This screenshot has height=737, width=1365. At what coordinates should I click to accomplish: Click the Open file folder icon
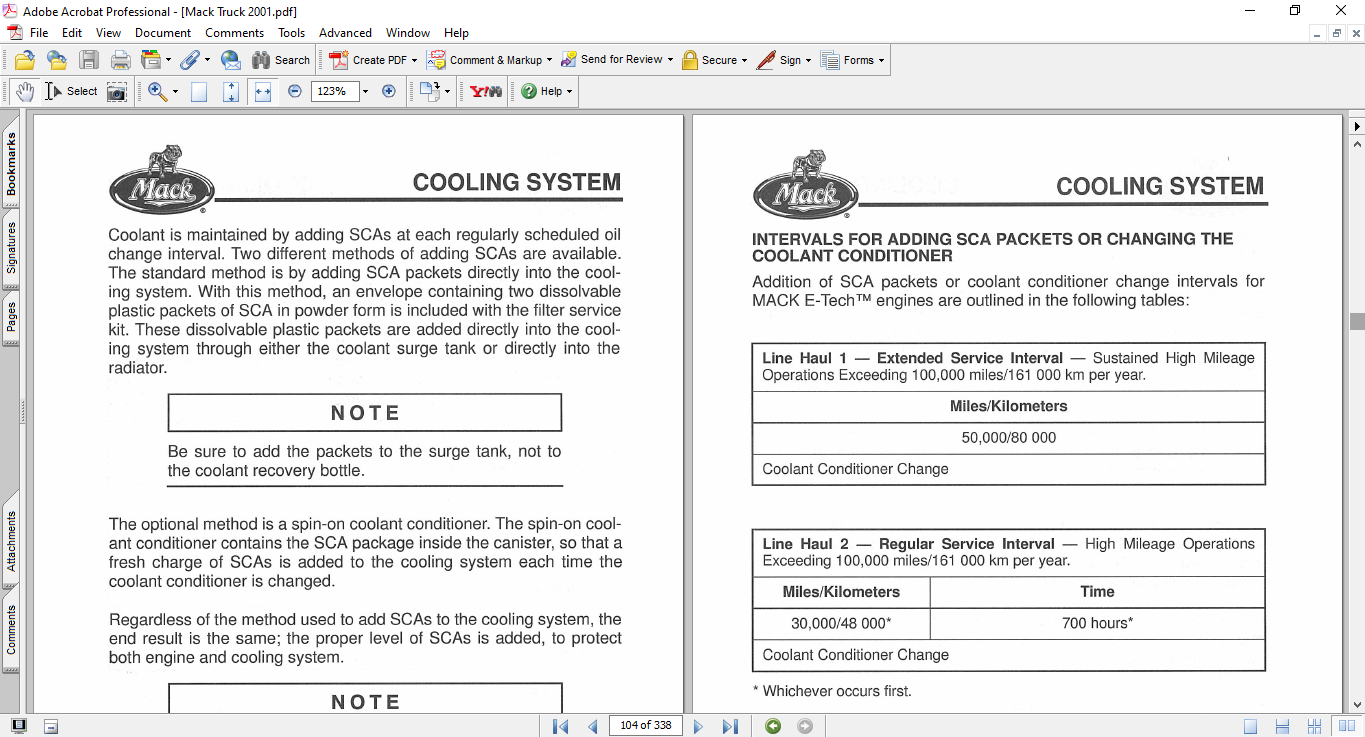25,60
